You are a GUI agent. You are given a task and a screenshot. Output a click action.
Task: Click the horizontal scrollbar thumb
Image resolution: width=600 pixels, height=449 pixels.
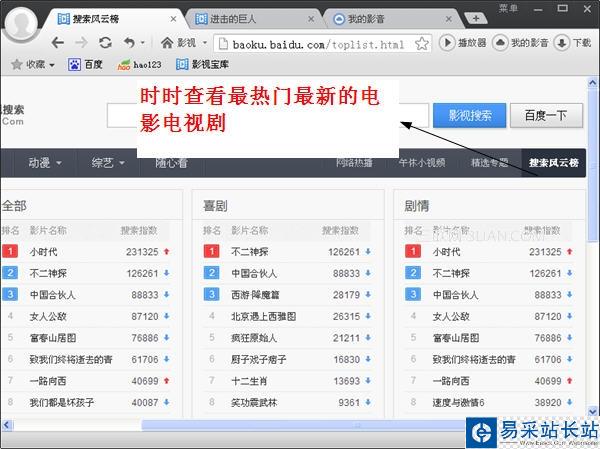click(304, 425)
